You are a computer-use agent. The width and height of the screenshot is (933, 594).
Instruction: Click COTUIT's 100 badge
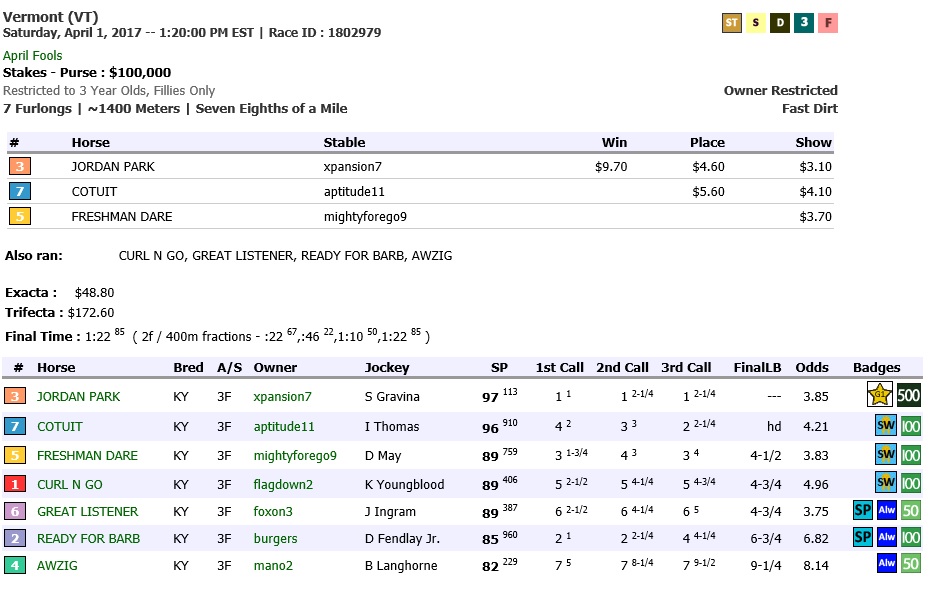[910, 426]
